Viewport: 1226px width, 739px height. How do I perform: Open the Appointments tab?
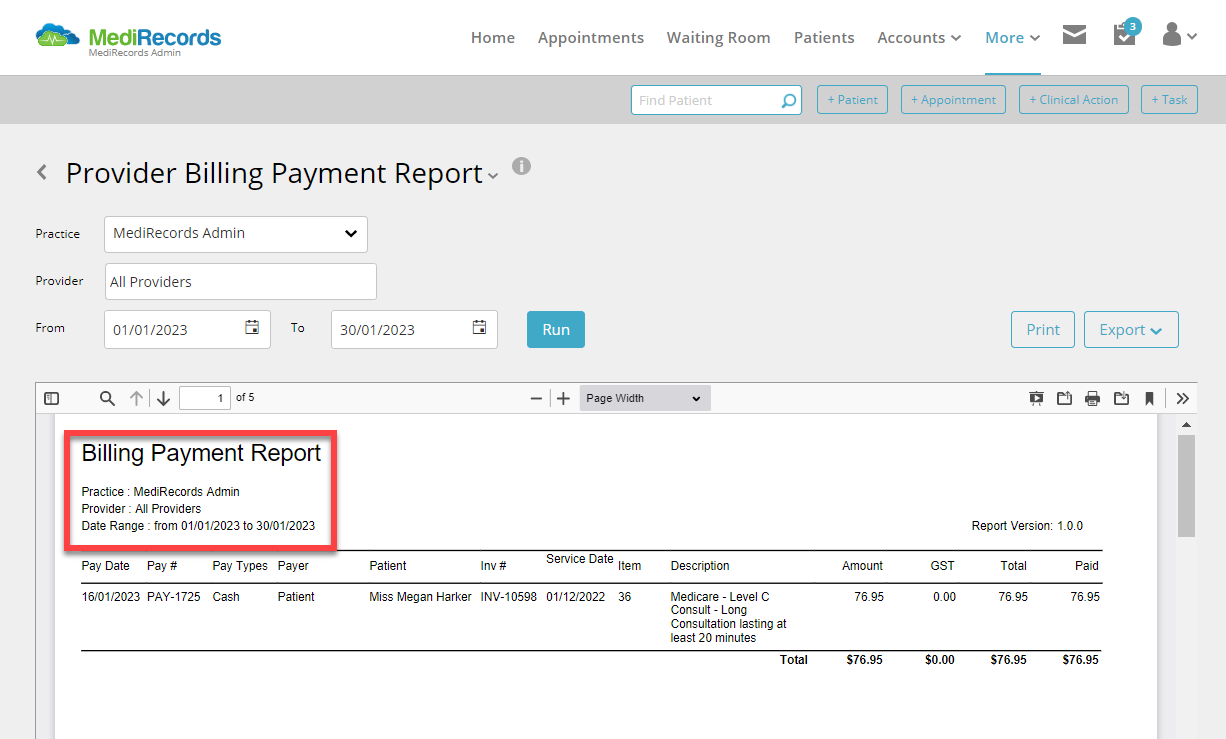[x=591, y=38]
